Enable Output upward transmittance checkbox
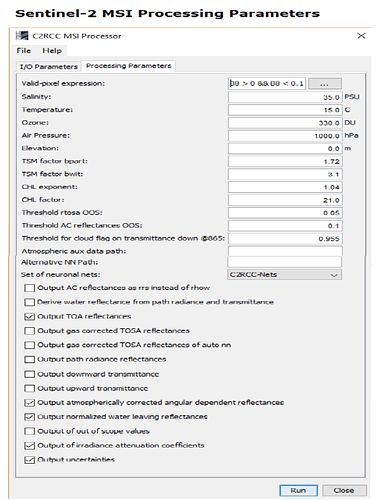Screen dimensions: 389x500 (29, 388)
